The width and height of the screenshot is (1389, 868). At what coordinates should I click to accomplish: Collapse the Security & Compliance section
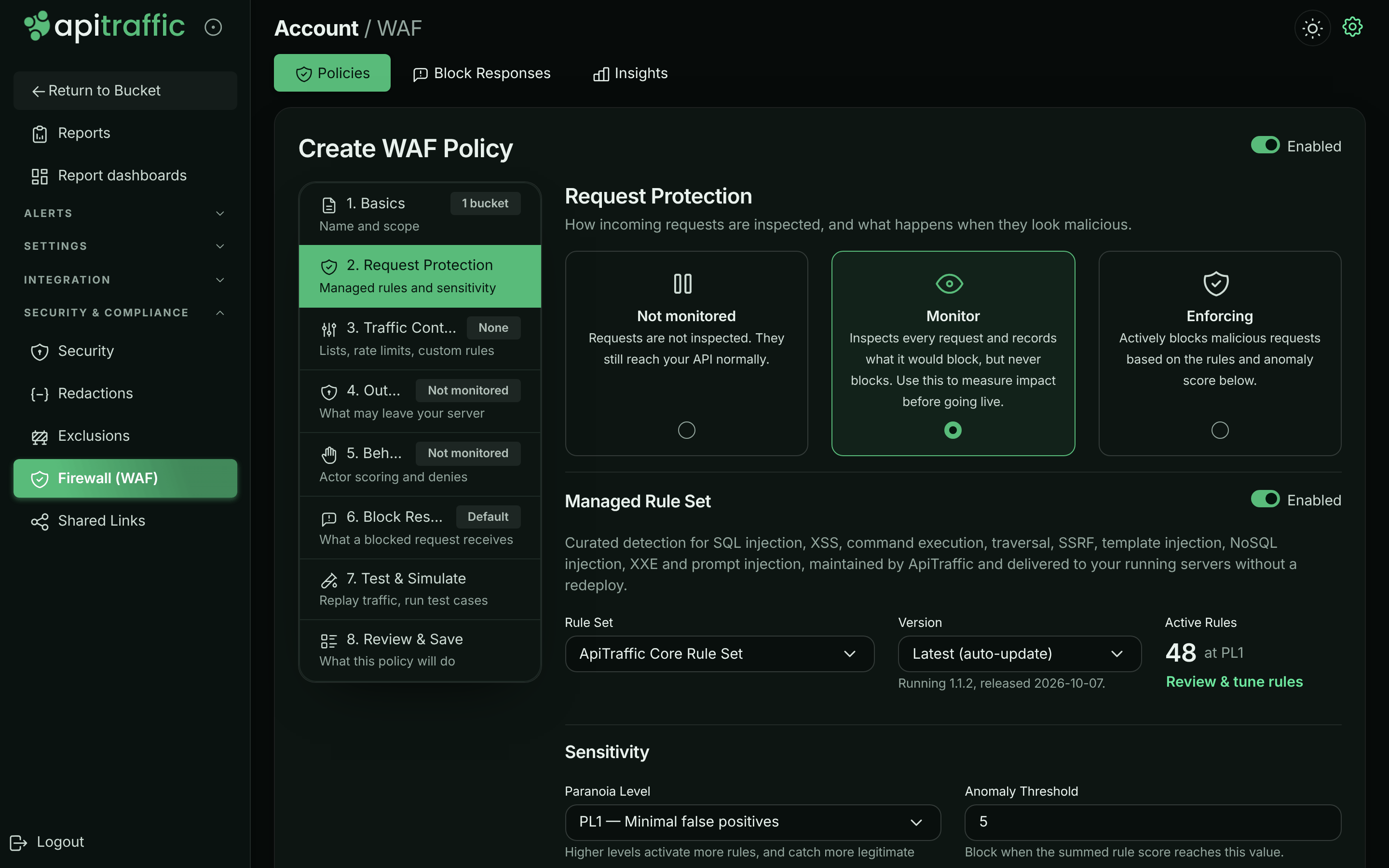pos(124,312)
